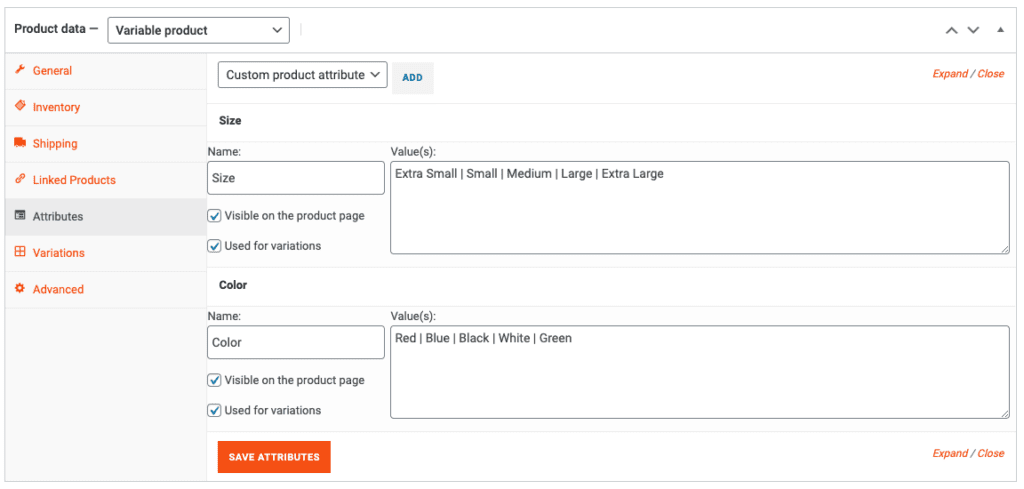
Task: Uncheck Size 'Used for variations'
Action: pyautogui.click(x=214, y=246)
